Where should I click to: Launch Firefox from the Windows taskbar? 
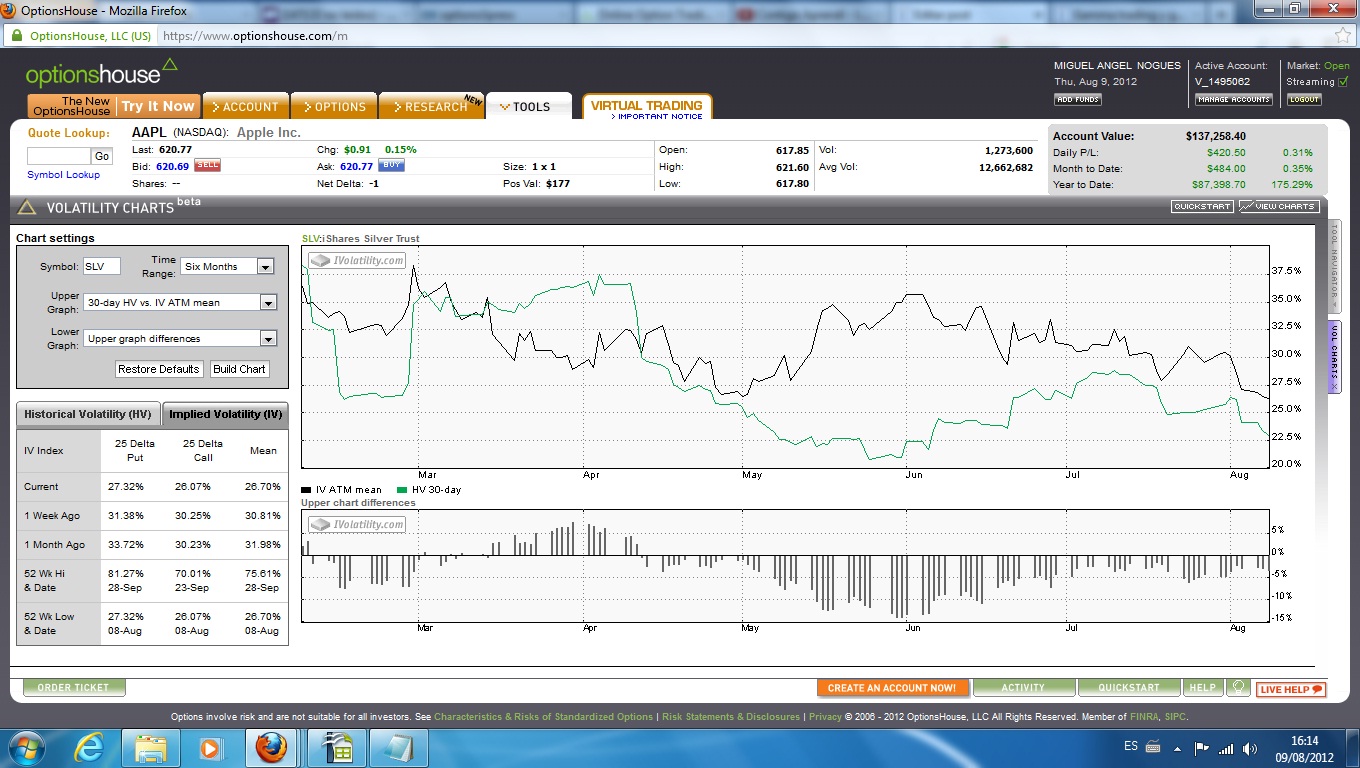pos(271,747)
